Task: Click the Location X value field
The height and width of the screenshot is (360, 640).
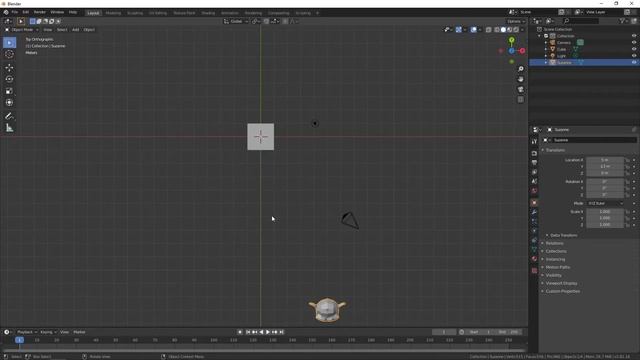Action: click(x=605, y=160)
